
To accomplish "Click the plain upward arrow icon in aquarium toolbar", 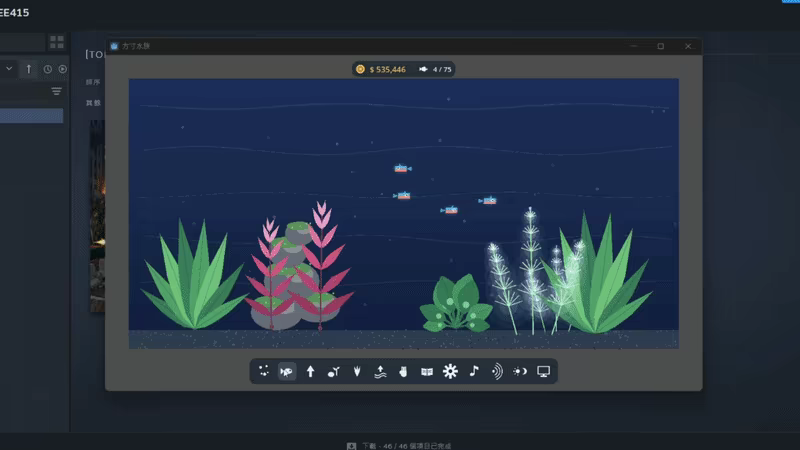I will pos(310,371).
